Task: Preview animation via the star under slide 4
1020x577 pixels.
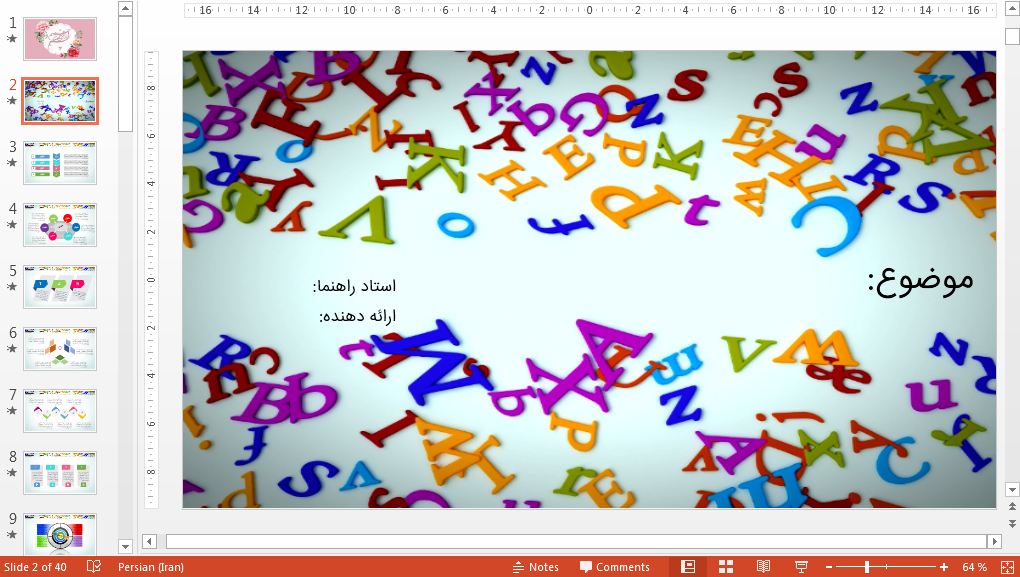Action: [x=10, y=232]
